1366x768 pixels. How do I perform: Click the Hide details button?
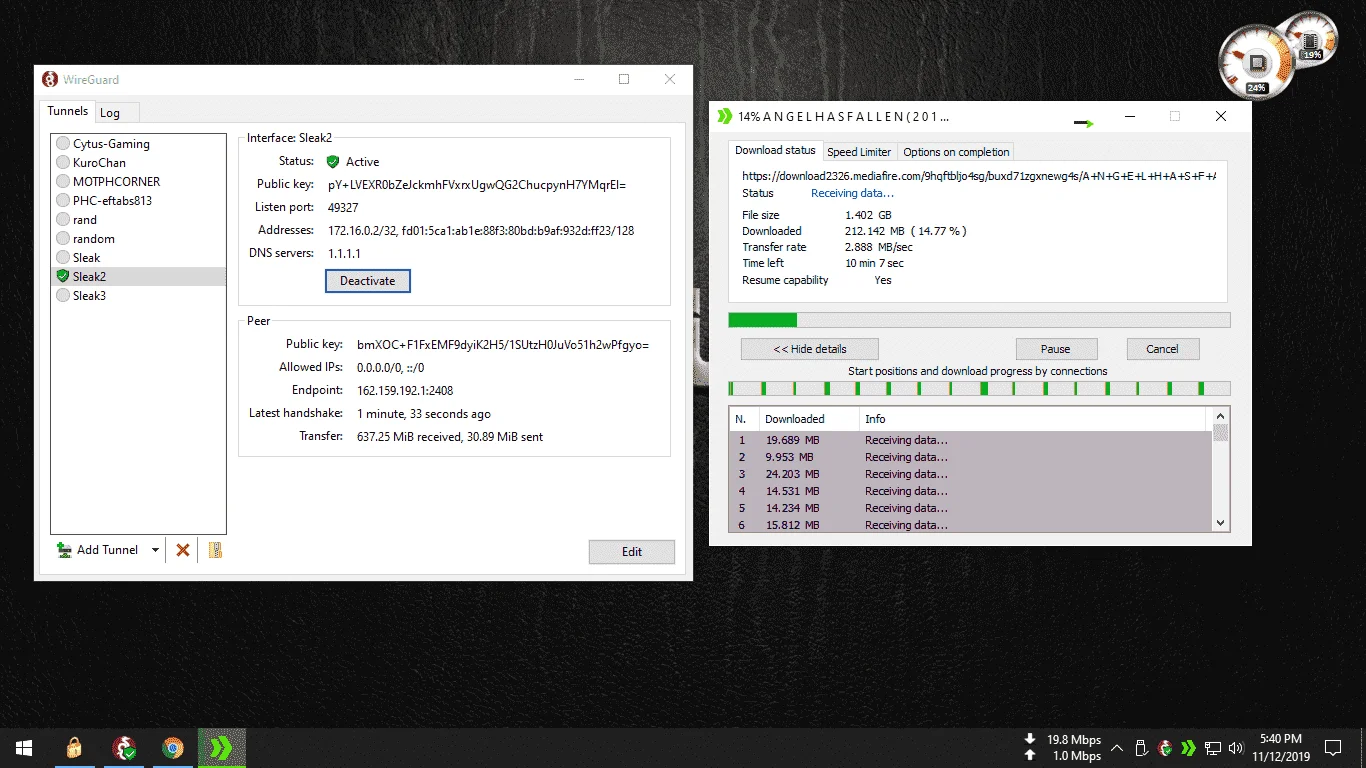pyautogui.click(x=810, y=349)
